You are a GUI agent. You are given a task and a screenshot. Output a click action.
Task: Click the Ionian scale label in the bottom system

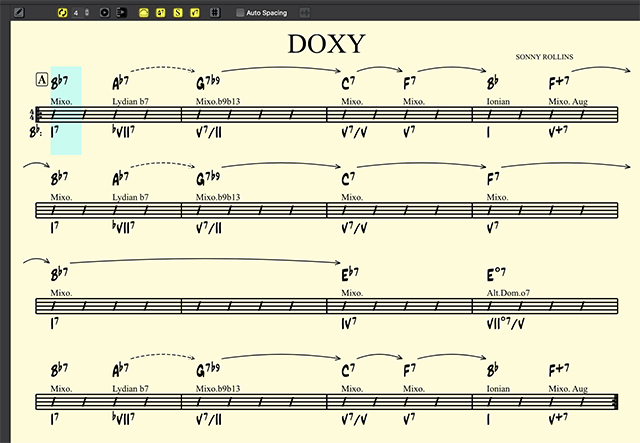point(498,389)
